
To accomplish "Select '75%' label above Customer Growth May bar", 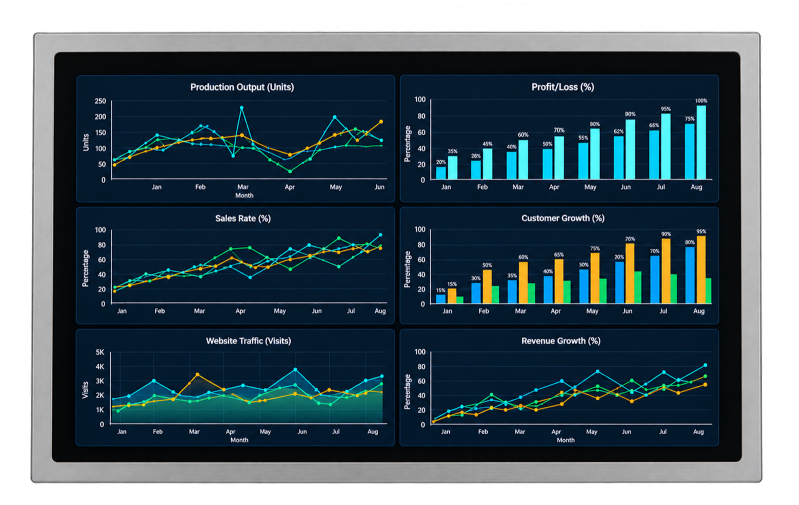I will (595, 249).
